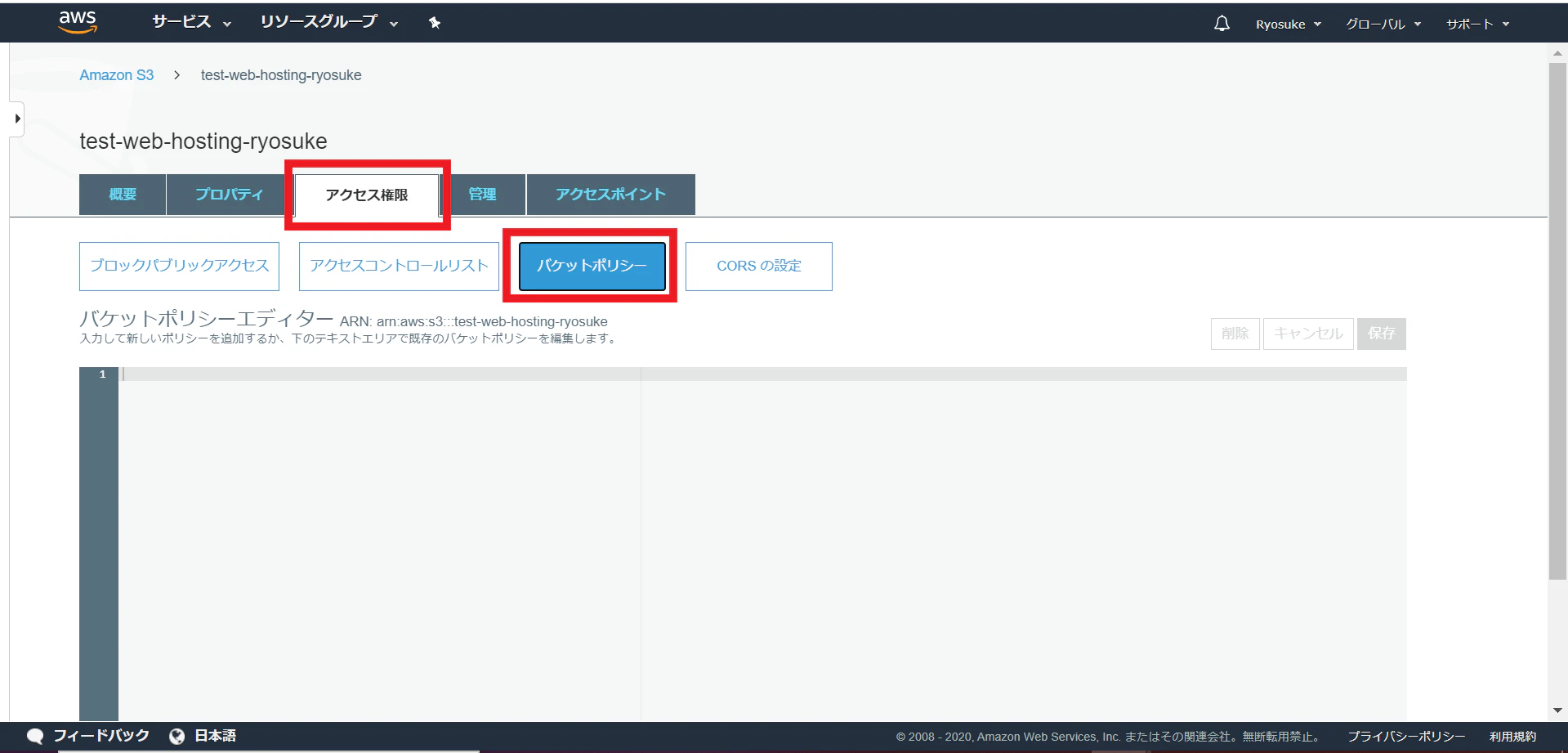Open the リソースグループ dropdown menu
Screen dimensions: 1568x753
click(328, 22)
